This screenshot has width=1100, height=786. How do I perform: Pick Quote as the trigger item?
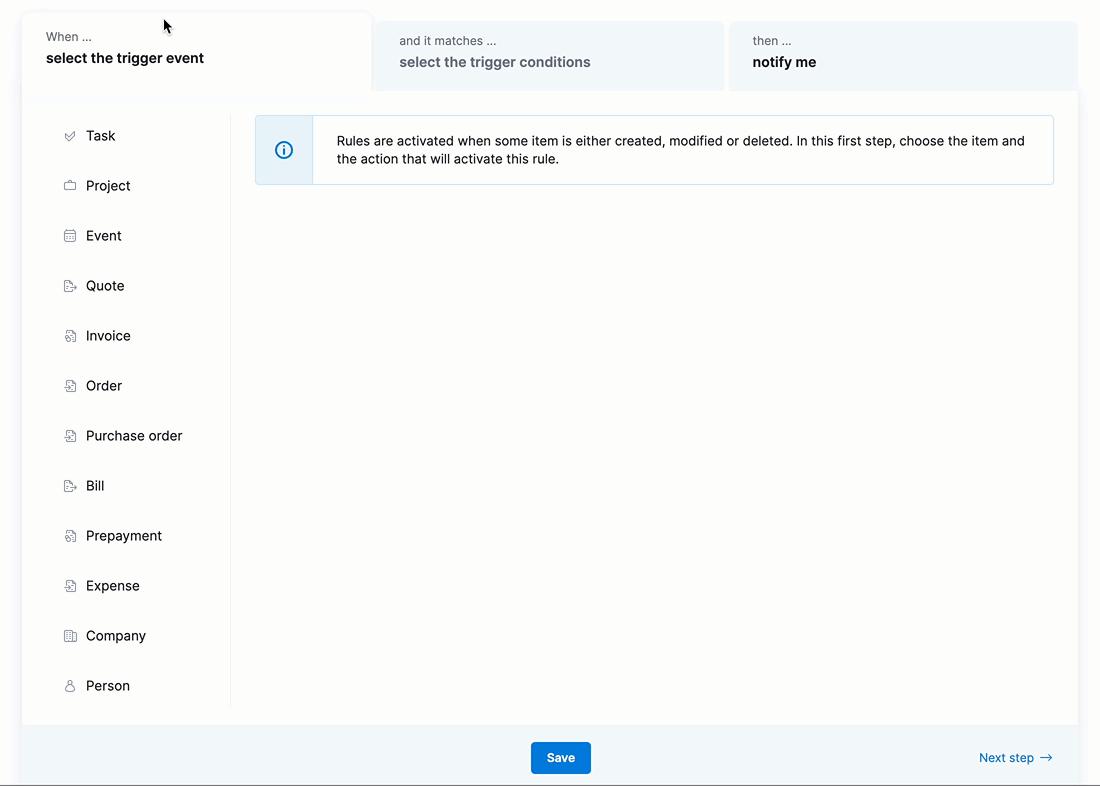(x=105, y=286)
